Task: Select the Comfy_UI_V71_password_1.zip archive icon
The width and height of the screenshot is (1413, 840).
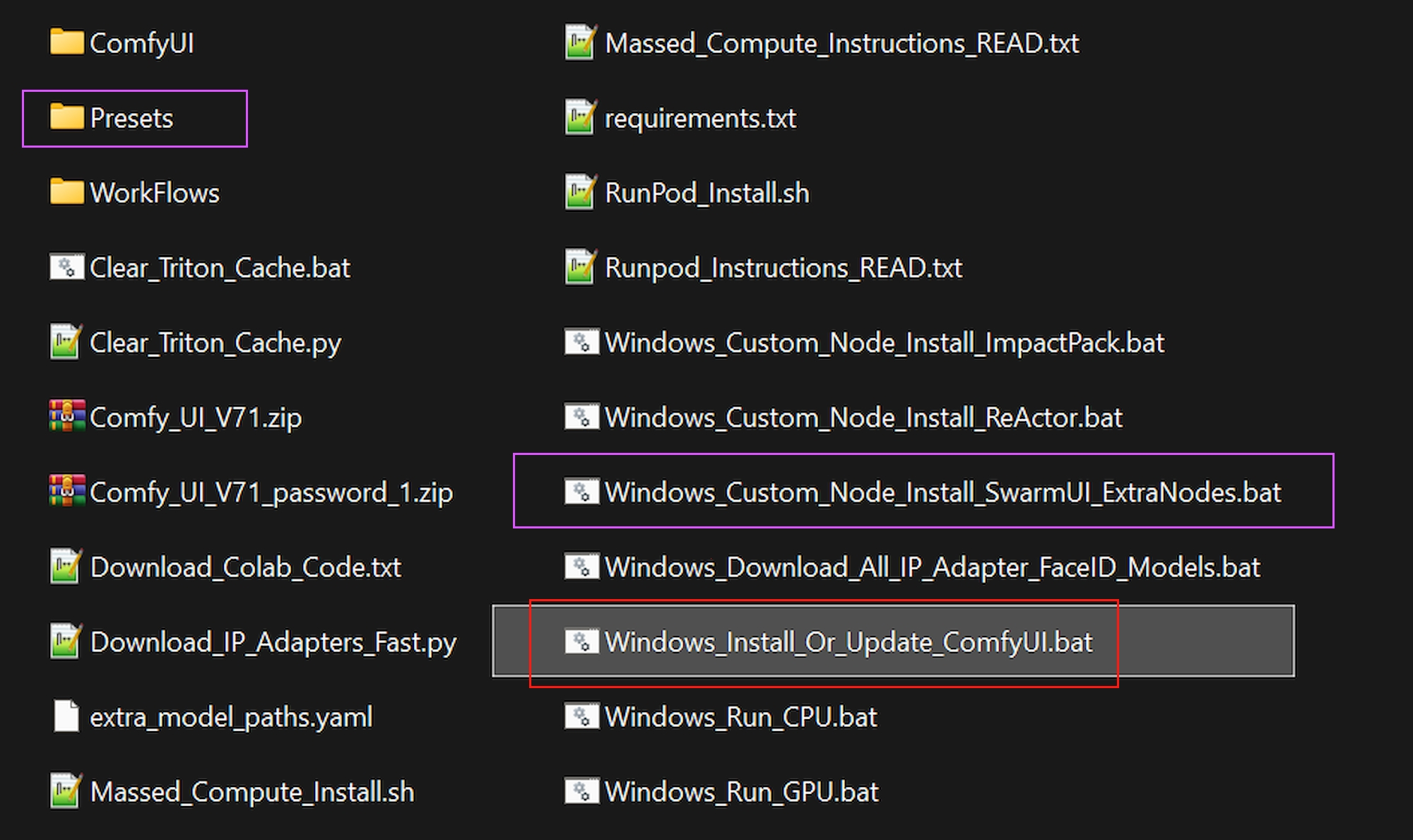Action: 66,491
